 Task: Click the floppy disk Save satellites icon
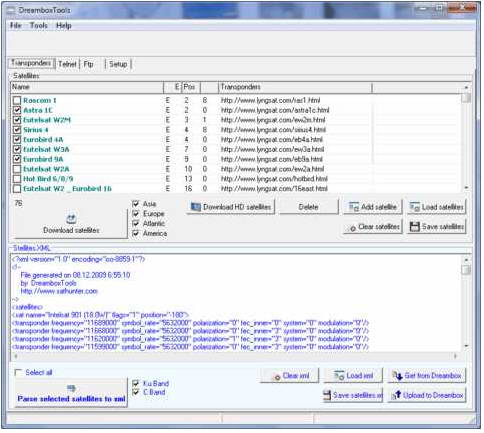pos(414,227)
